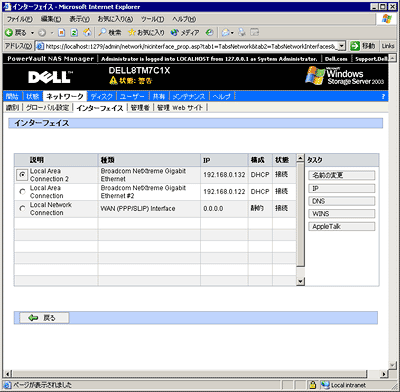Image resolution: width=400 pixels, height=392 pixels.
Task: Select Local Network Connection radio button
Action: pyautogui.click(x=22, y=209)
